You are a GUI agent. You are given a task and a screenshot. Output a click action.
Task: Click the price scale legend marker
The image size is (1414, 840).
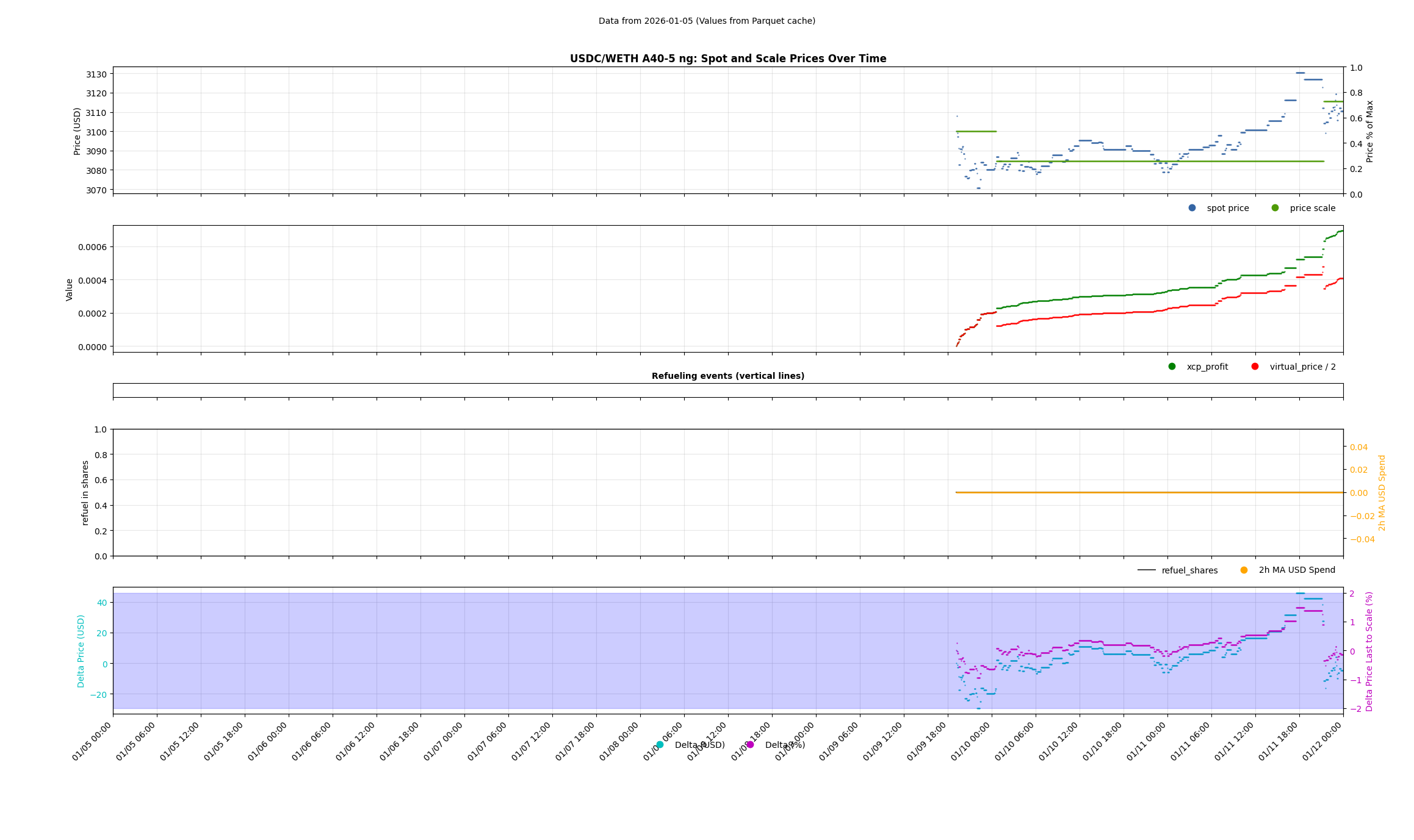[1275, 208]
